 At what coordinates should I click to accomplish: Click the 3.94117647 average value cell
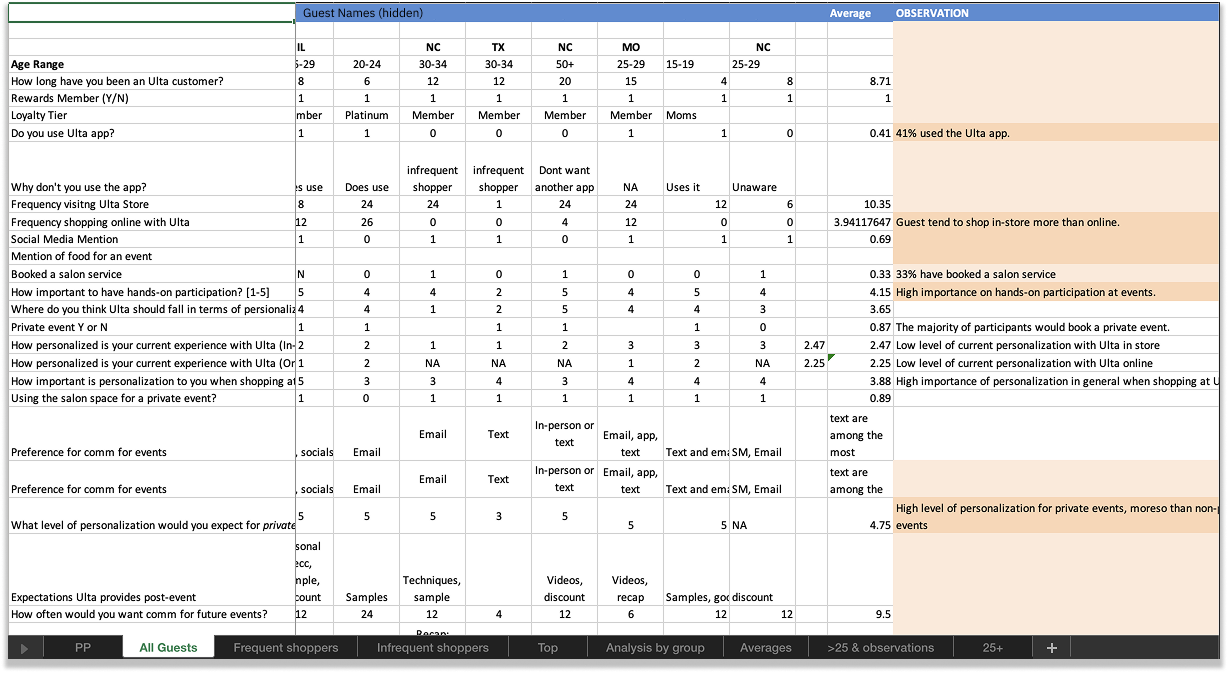tap(858, 222)
